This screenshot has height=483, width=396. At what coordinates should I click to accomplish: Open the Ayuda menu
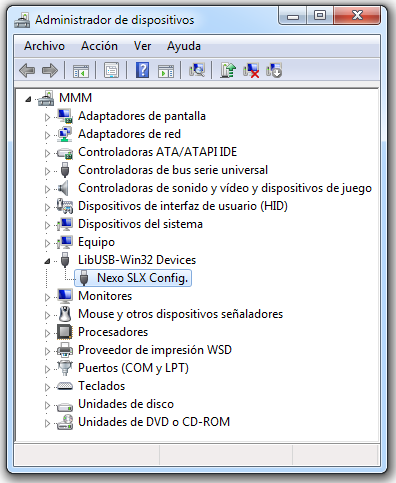pos(184,46)
